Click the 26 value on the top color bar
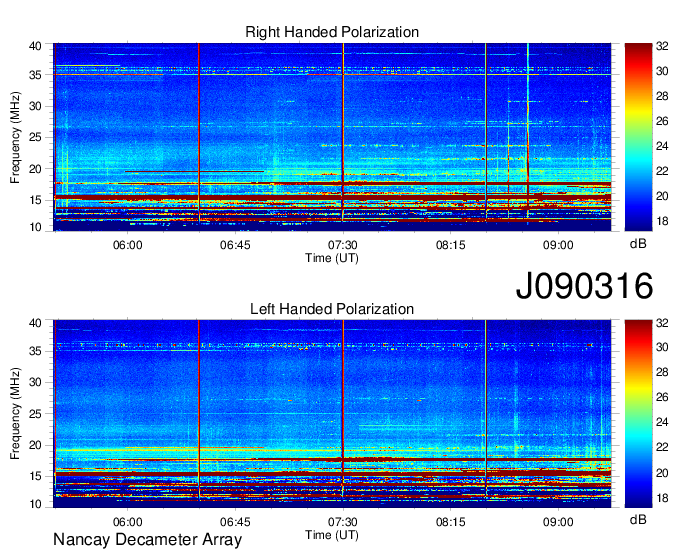 (662, 121)
